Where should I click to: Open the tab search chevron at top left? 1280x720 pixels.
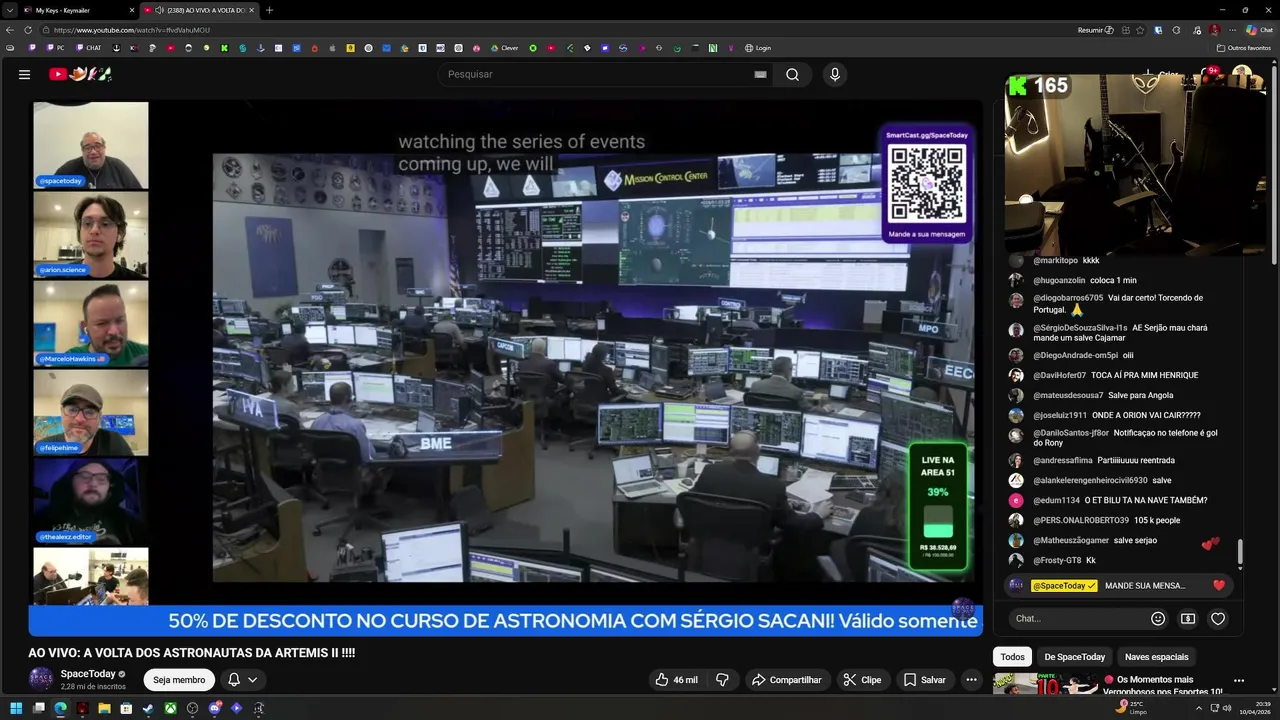pyautogui.click(x=9, y=10)
